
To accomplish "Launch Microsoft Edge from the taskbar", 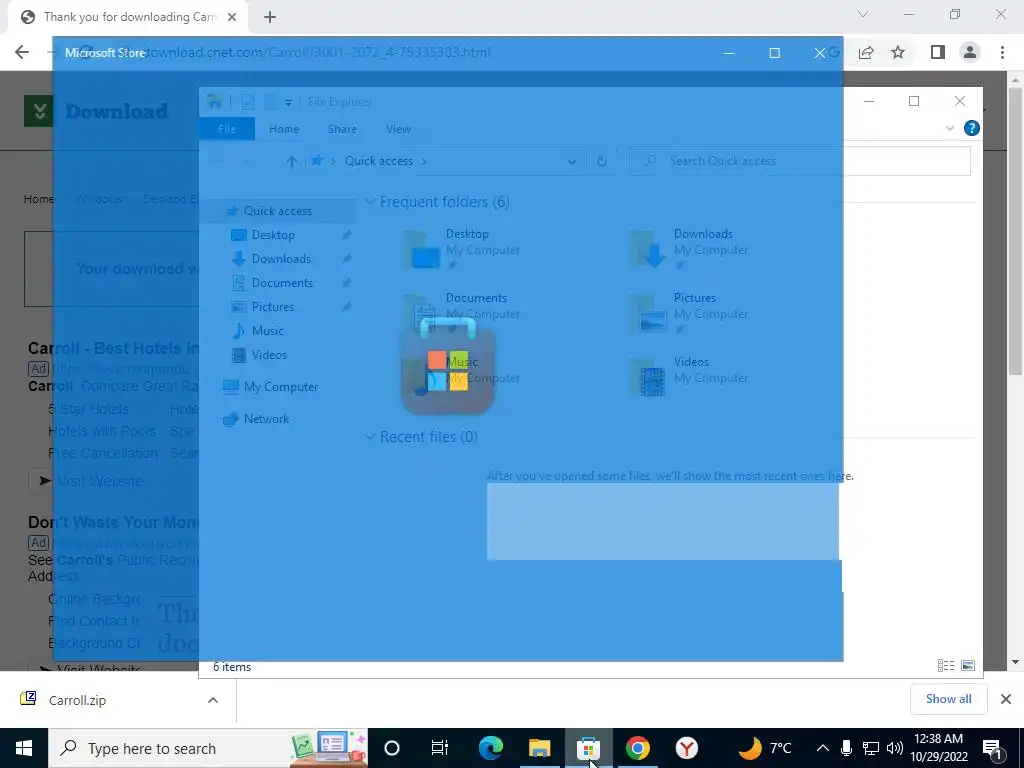I will click(x=491, y=748).
